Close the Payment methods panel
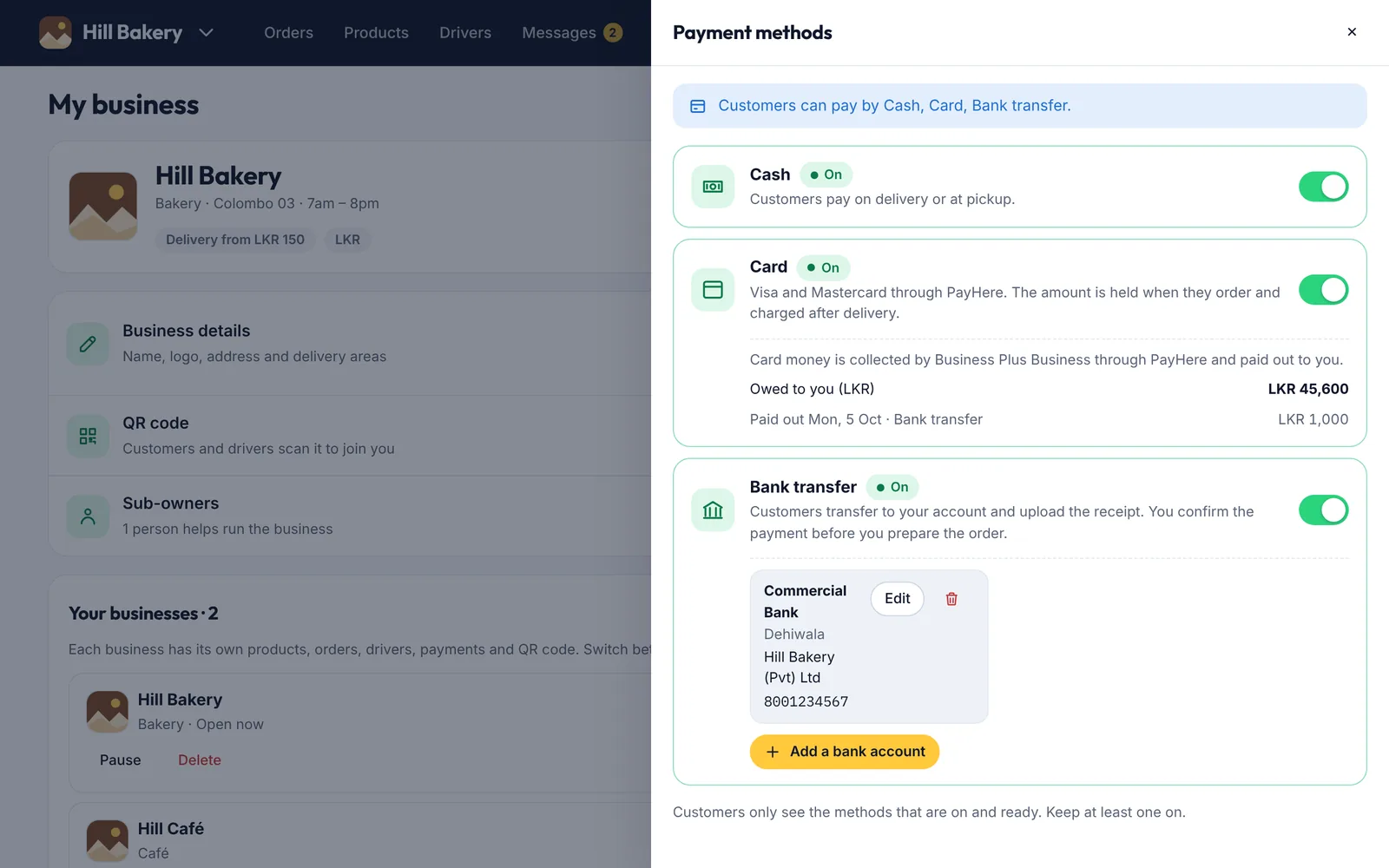This screenshot has width=1389, height=868. click(1352, 32)
